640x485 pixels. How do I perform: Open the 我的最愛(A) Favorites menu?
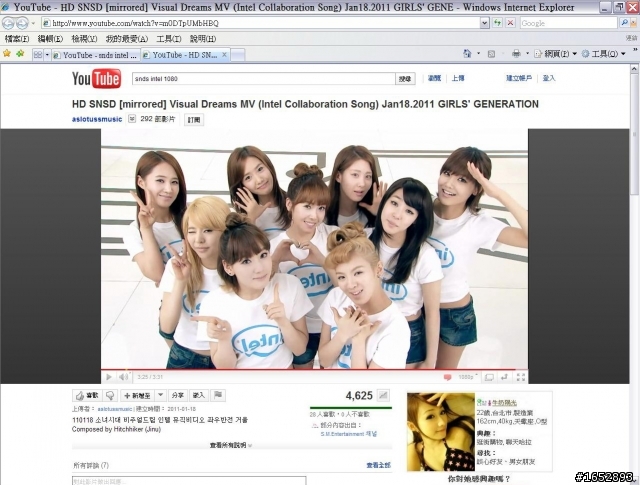[127, 39]
